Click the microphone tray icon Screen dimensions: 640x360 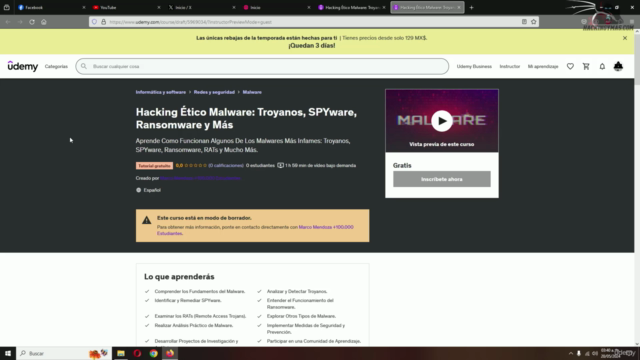(579, 353)
